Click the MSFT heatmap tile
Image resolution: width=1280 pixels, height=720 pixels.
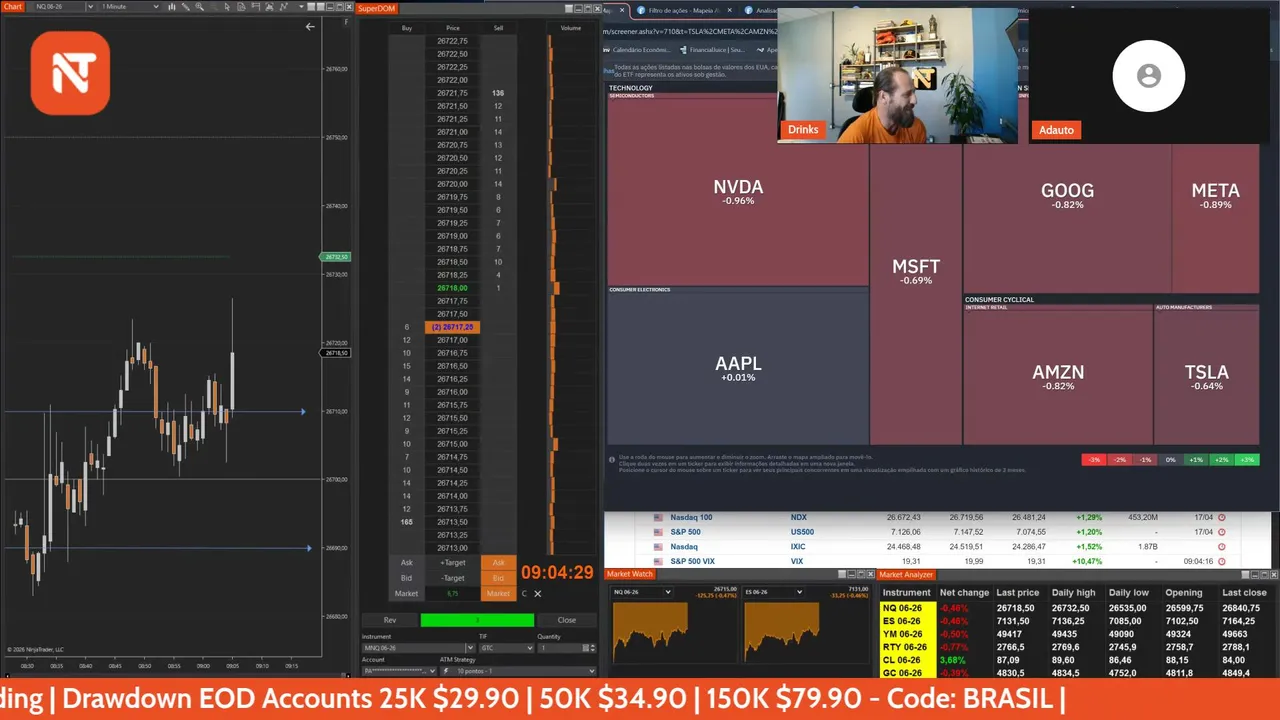[916, 271]
